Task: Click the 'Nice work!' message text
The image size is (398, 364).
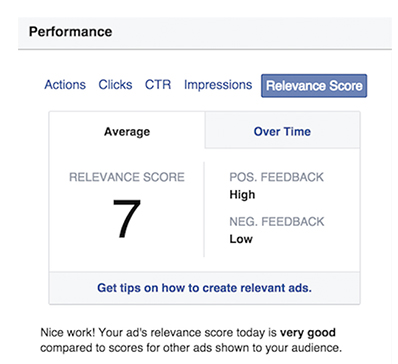Action: click(68, 333)
